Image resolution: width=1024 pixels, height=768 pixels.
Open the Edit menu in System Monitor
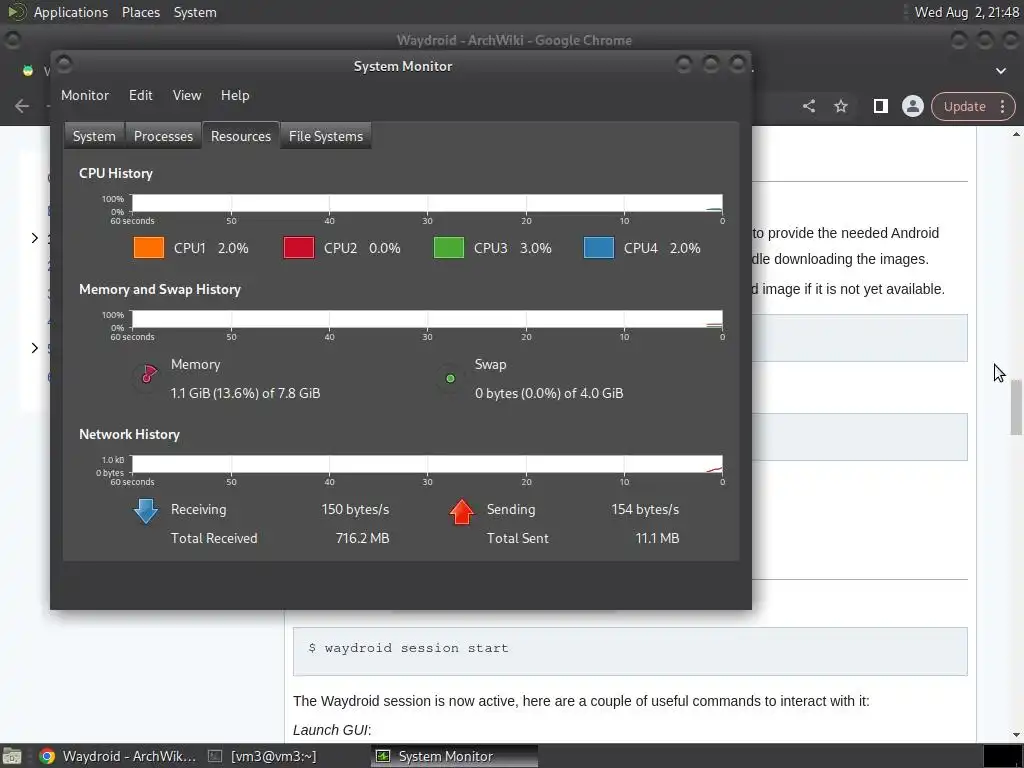pyautogui.click(x=140, y=95)
